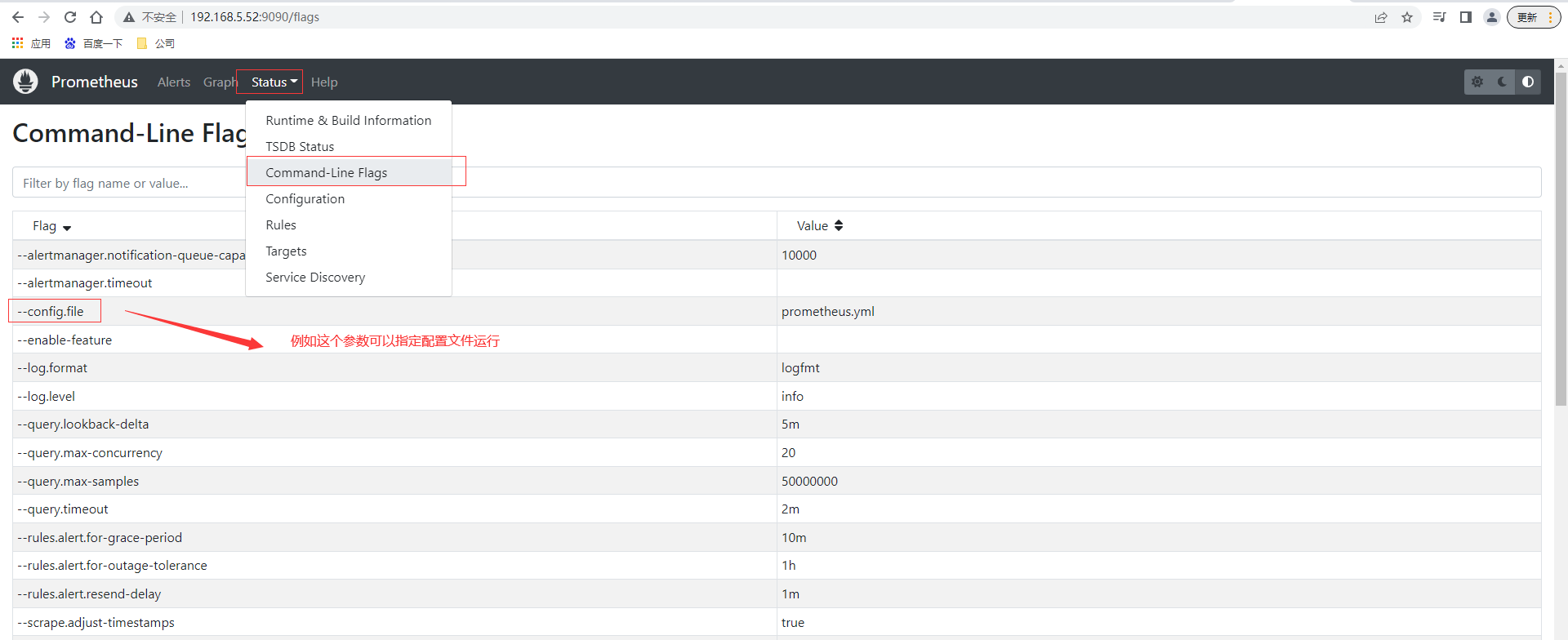Bookmark this page with the star icon
This screenshot has height=640, width=1568.
point(1407,17)
